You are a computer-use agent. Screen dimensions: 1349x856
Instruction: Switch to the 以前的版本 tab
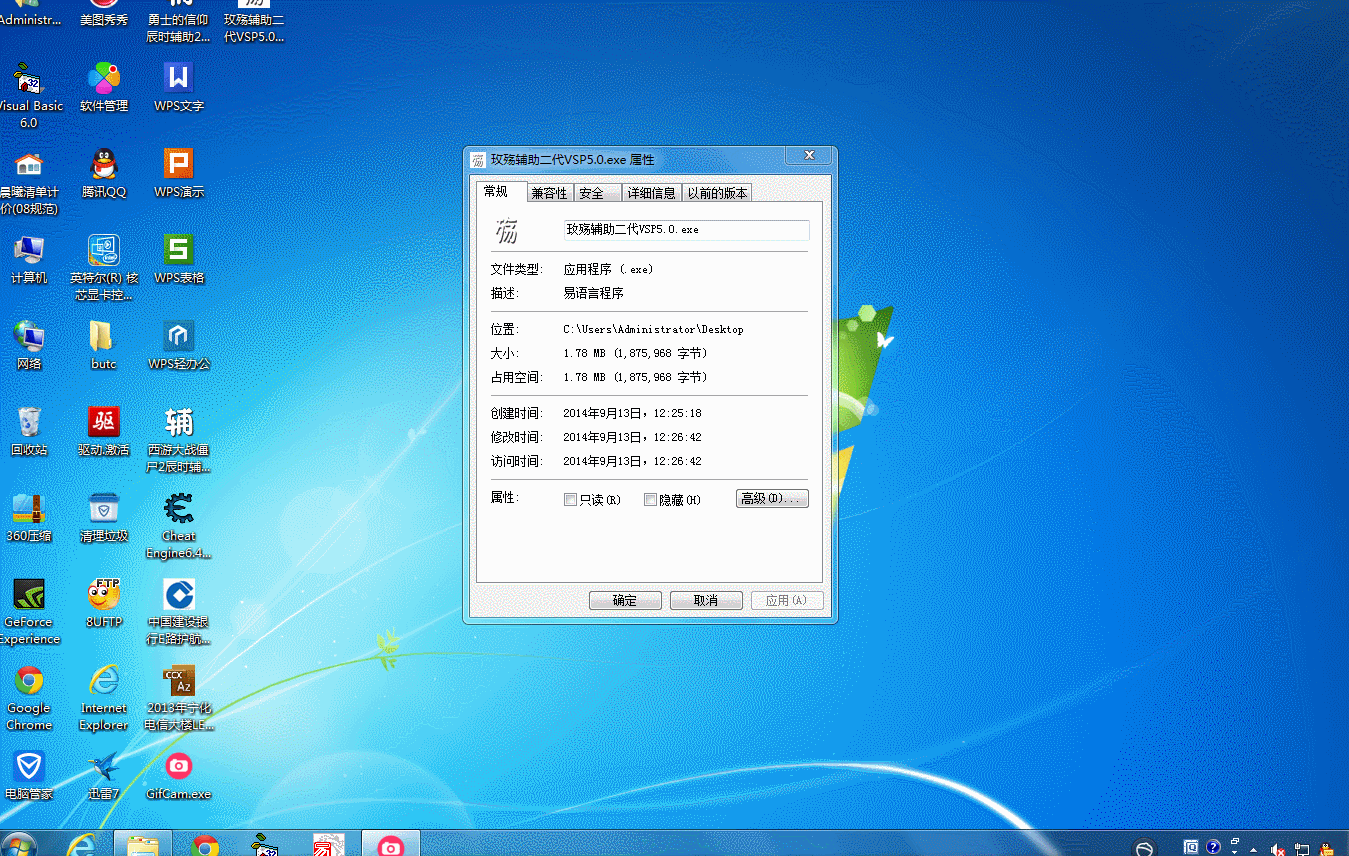[x=717, y=193]
